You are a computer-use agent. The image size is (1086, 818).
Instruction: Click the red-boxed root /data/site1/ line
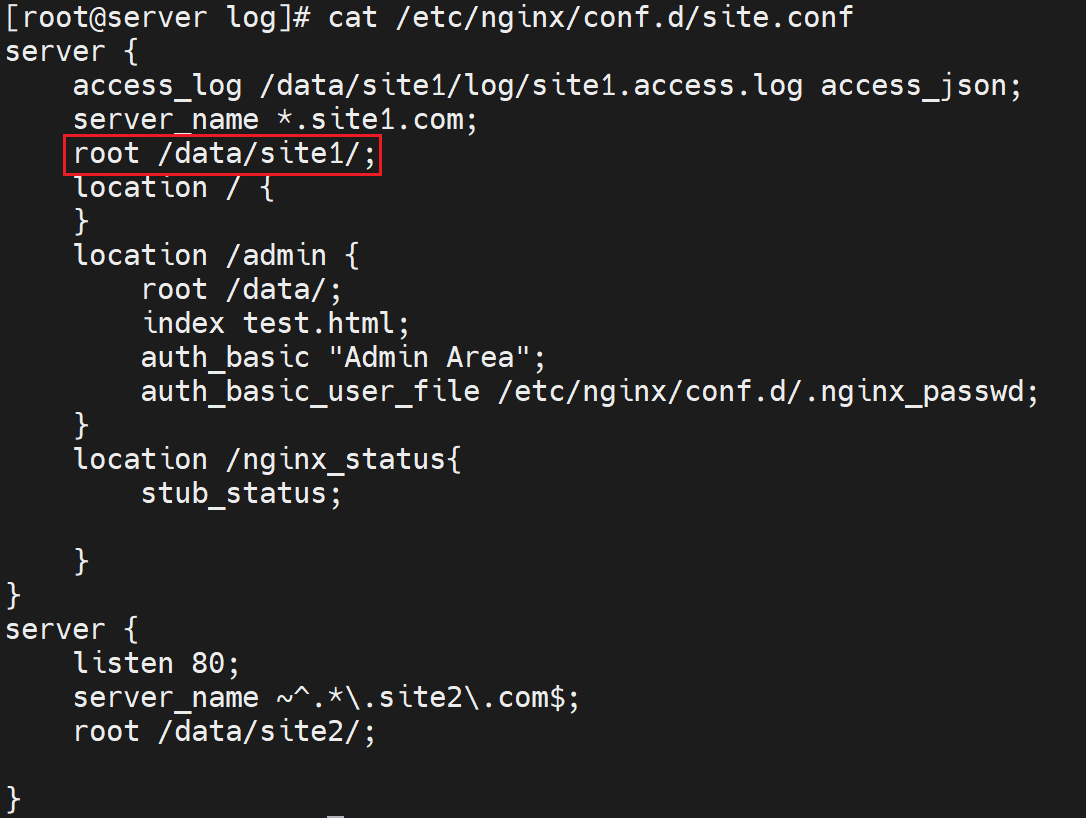coord(227,155)
